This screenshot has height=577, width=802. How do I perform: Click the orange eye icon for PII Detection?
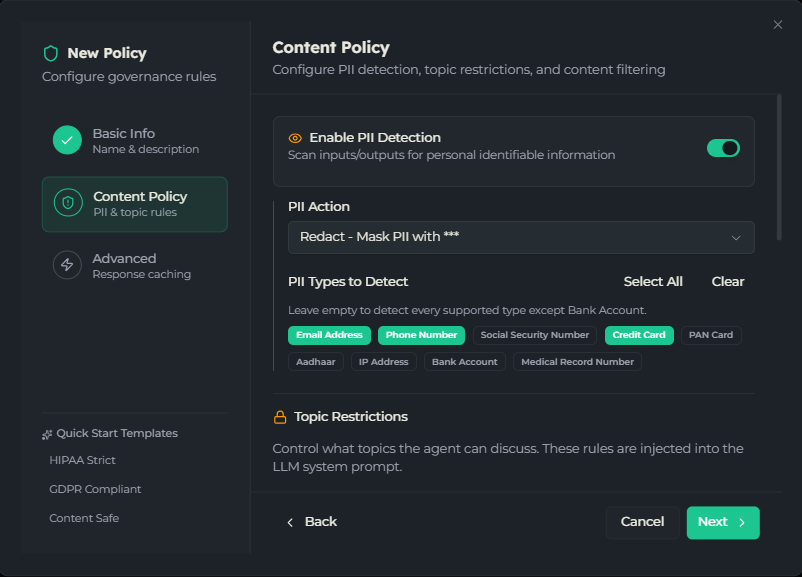(x=295, y=138)
